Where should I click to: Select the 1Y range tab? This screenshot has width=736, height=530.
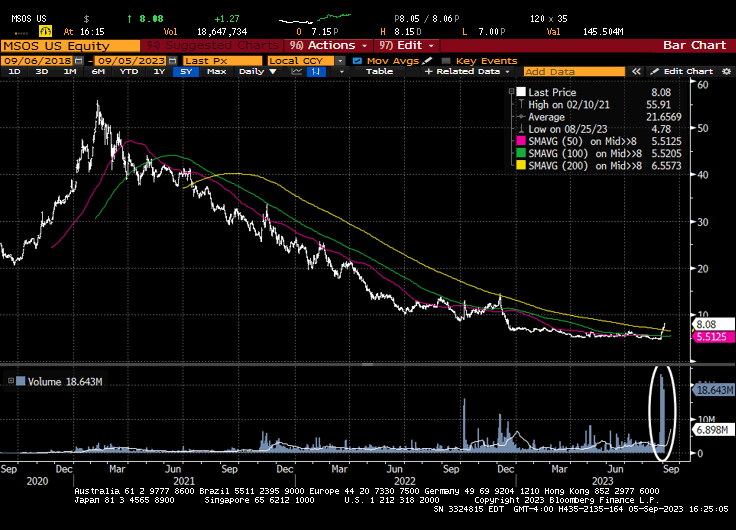tap(159, 71)
